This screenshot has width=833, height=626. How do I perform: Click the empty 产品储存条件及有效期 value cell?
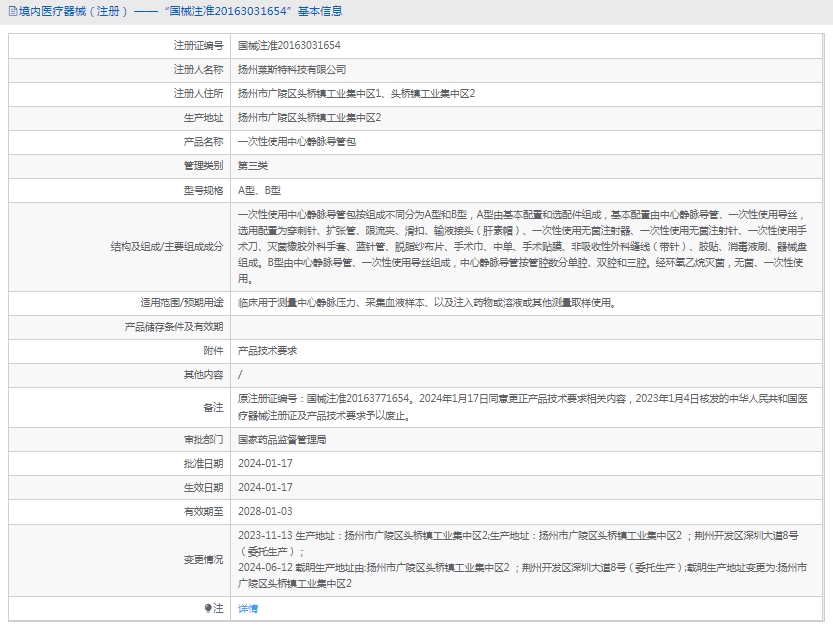click(530, 326)
